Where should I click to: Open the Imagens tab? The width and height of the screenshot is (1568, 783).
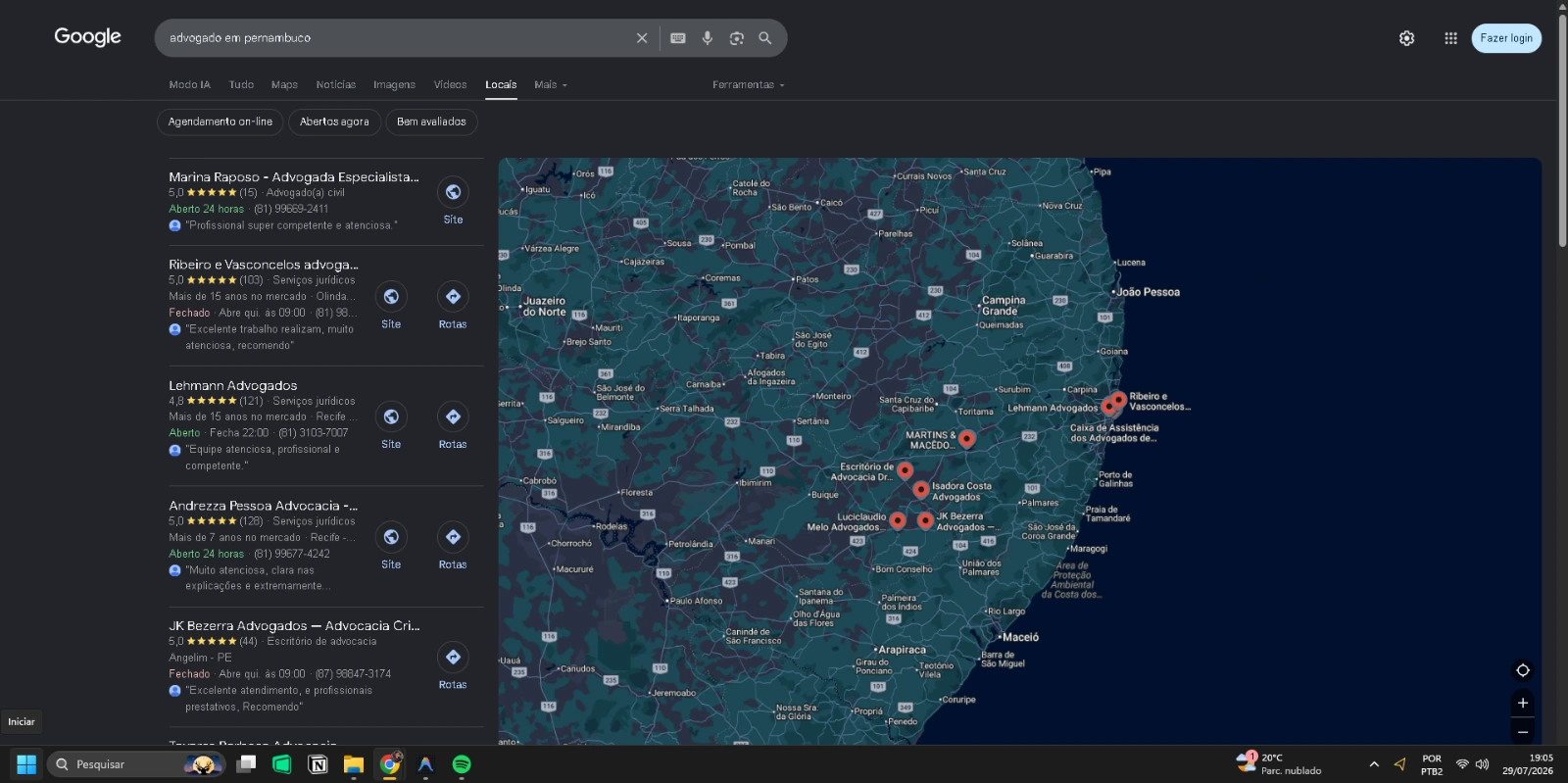(x=394, y=85)
